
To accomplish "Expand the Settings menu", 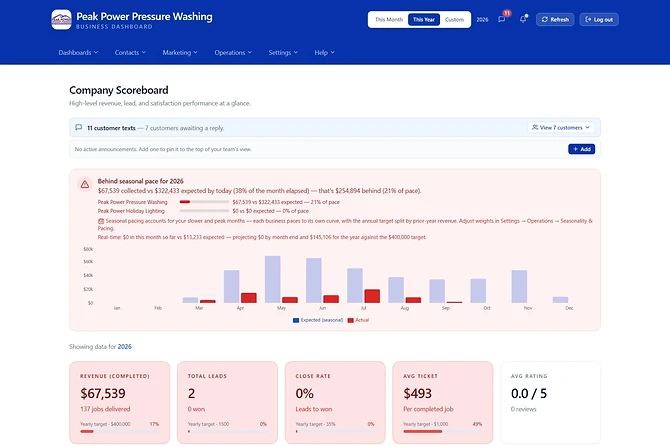I will click(x=283, y=53).
